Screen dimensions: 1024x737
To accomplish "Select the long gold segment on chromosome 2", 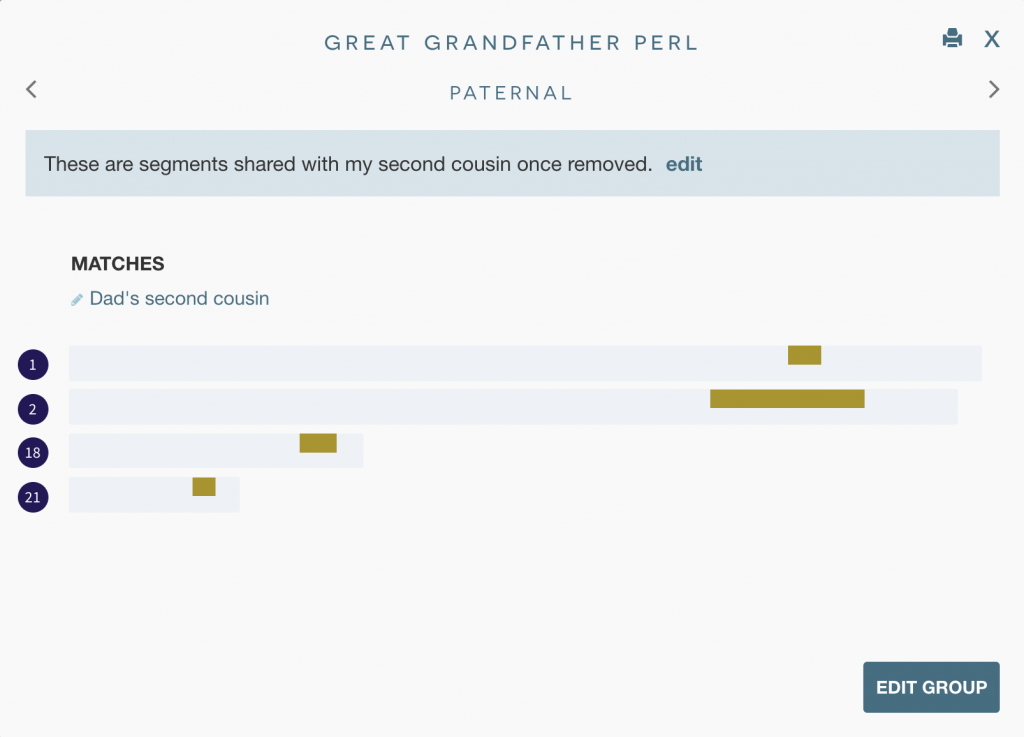I will coord(787,399).
